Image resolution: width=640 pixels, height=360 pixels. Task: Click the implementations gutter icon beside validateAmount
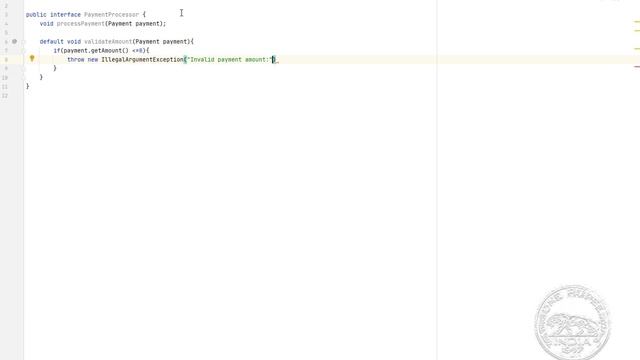(14, 41)
